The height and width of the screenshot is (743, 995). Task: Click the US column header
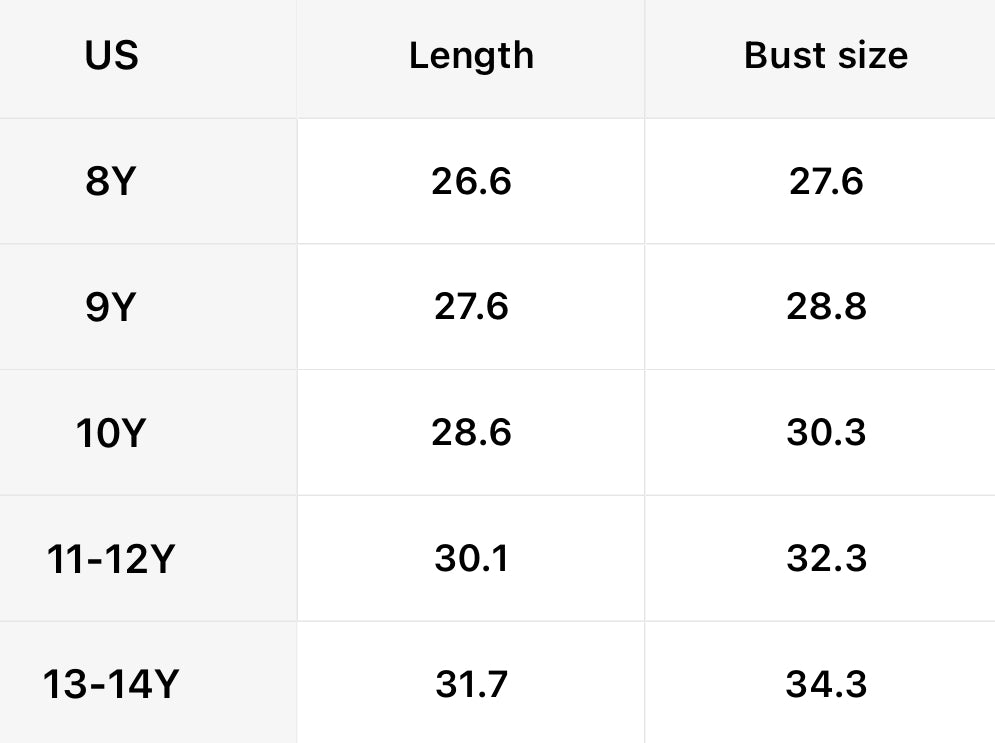pyautogui.click(x=111, y=56)
